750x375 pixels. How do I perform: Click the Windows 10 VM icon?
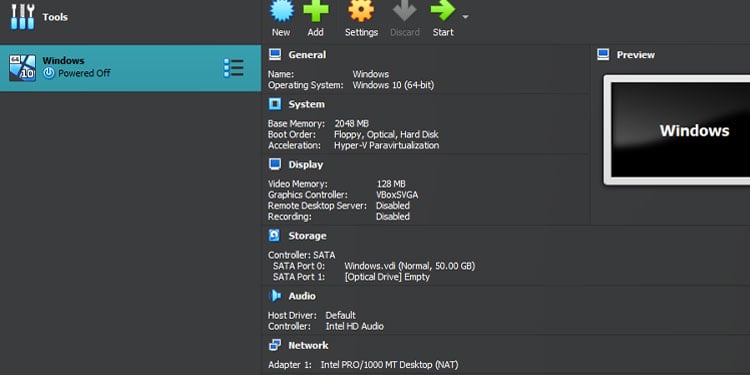[22, 68]
